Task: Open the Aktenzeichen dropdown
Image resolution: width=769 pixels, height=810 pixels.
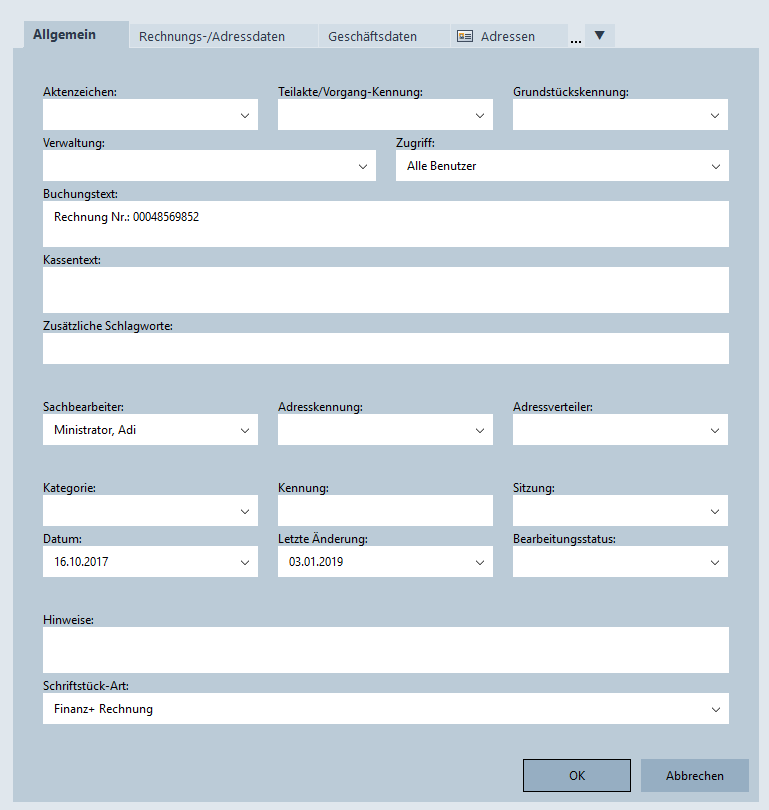Action: coord(245,116)
